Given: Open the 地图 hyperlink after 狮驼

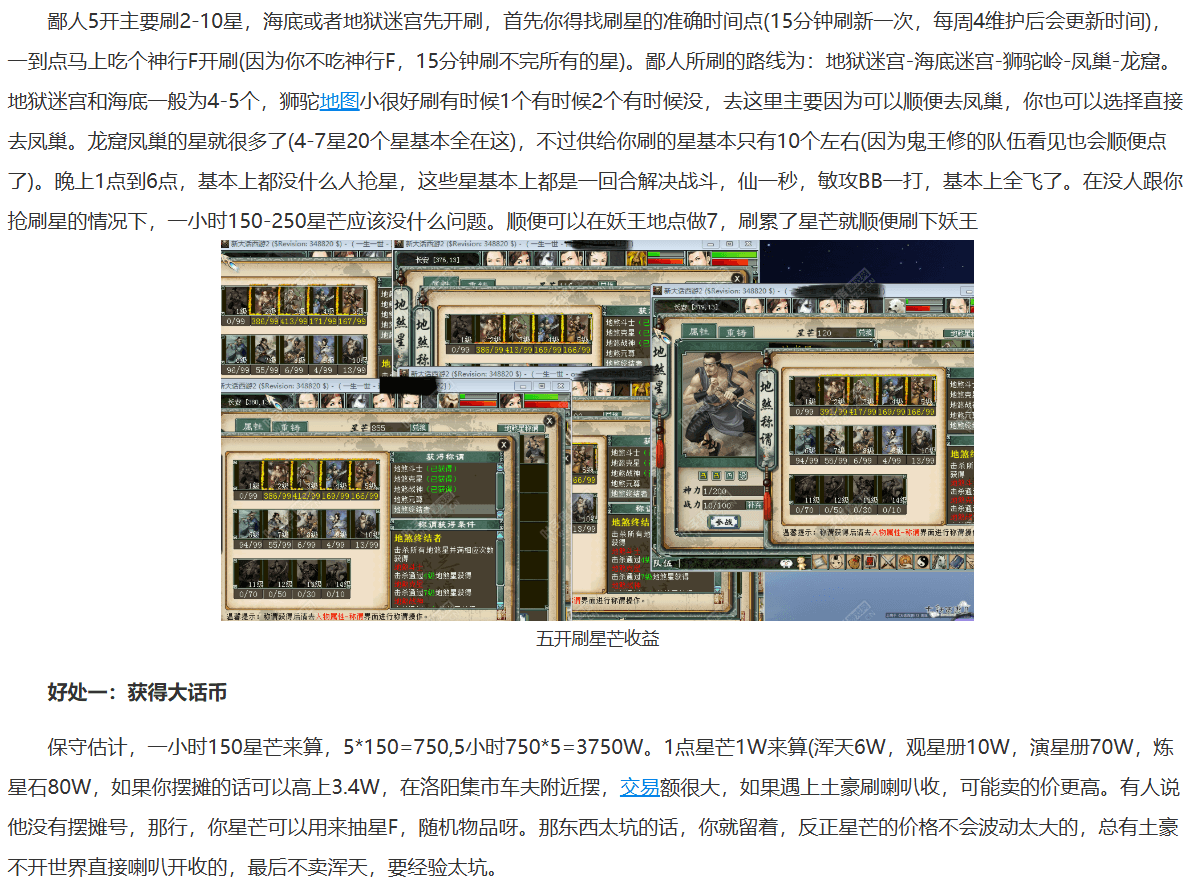Looking at the screenshot, I should click(339, 101).
